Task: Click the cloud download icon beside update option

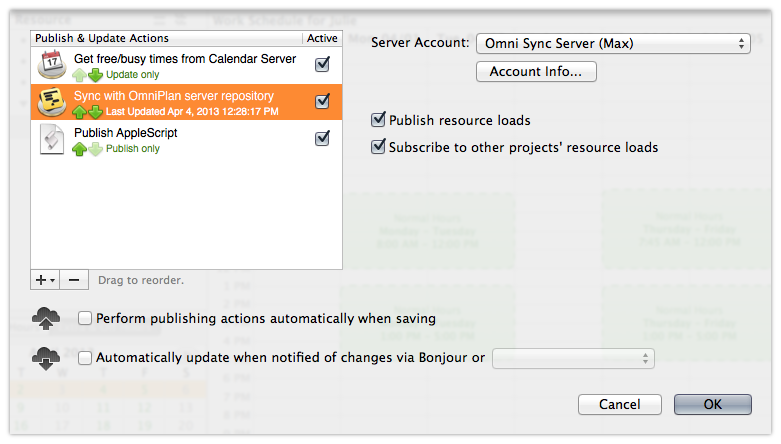Action: tap(46, 357)
